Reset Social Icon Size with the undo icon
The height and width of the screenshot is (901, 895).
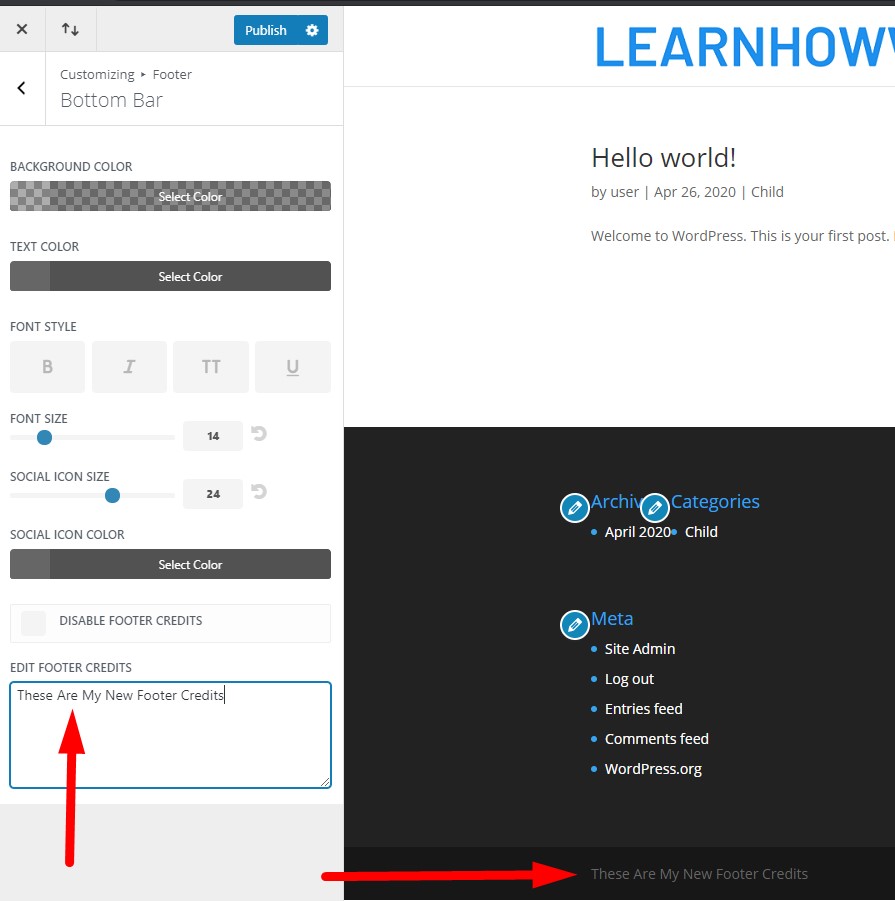pyautogui.click(x=259, y=492)
